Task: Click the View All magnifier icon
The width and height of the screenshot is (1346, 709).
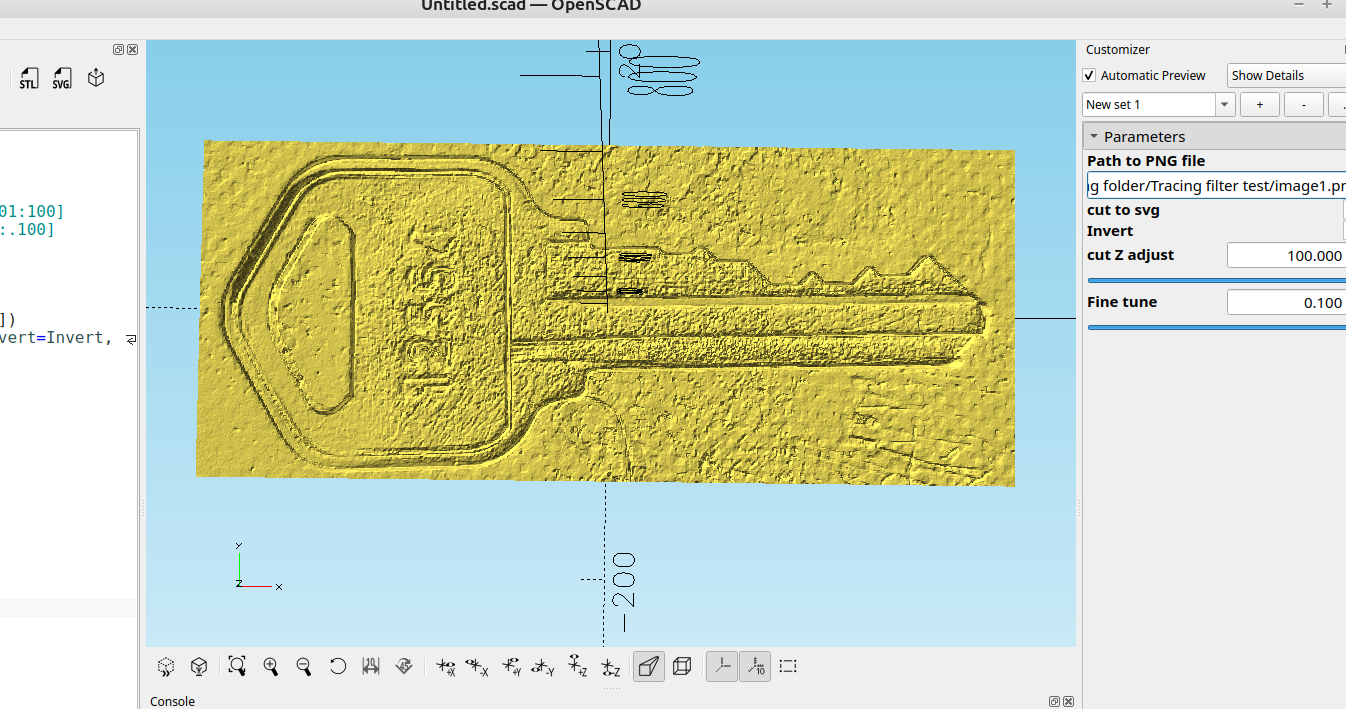Action: pyautogui.click(x=237, y=666)
